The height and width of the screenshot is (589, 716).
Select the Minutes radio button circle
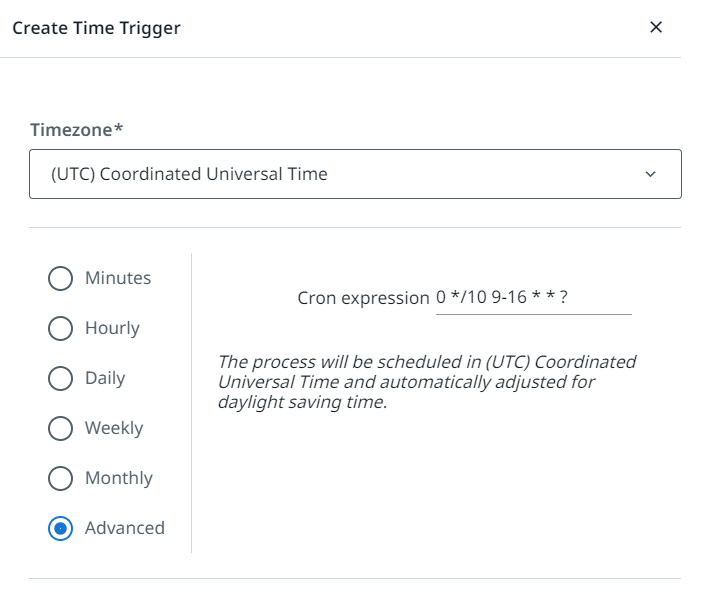(x=60, y=278)
